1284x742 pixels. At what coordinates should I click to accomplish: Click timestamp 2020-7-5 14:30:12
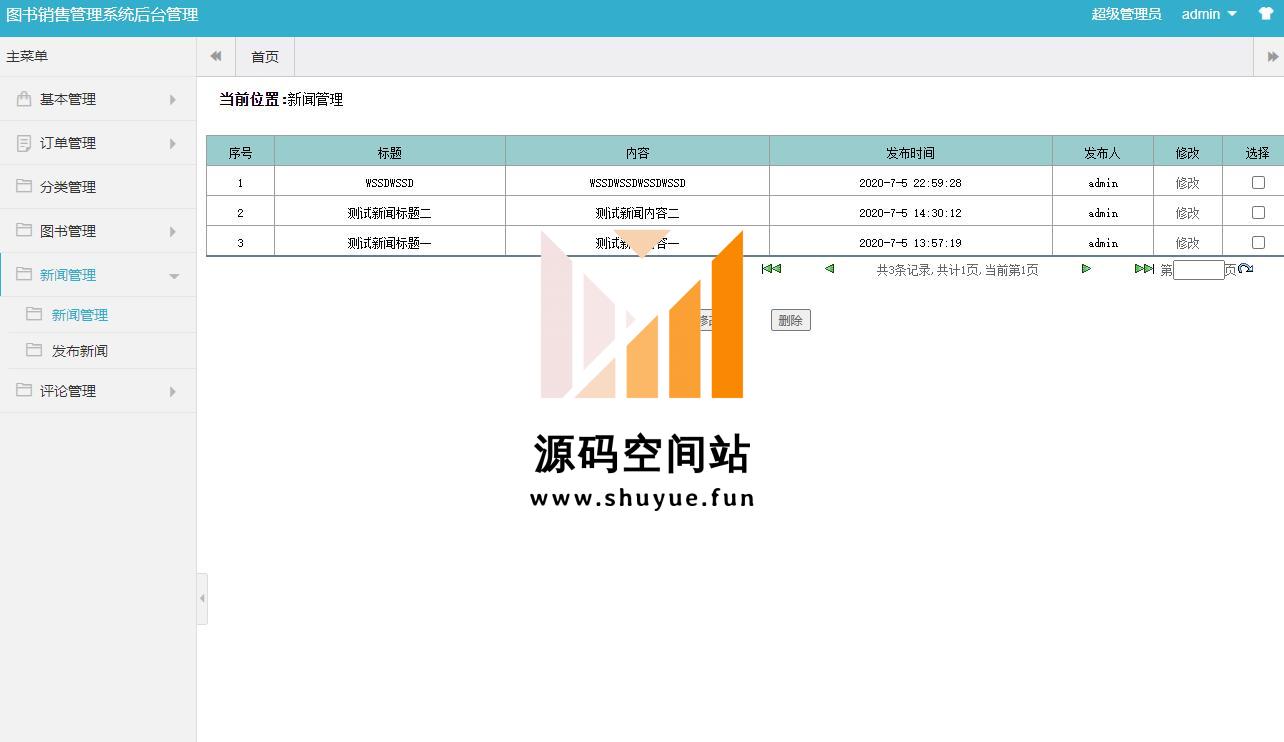[910, 213]
